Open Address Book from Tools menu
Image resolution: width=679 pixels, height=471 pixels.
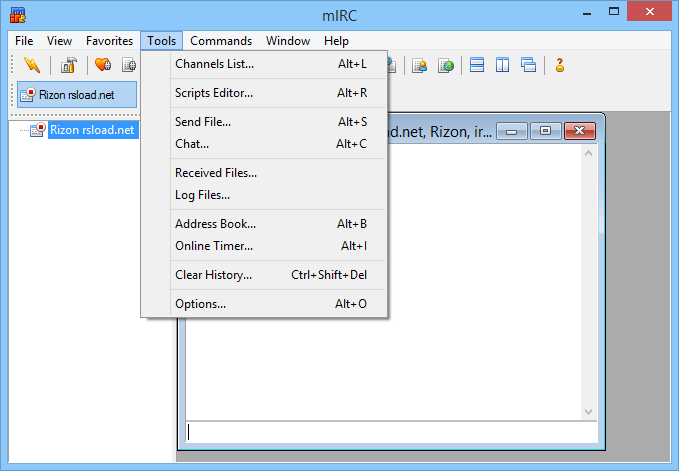point(264,224)
